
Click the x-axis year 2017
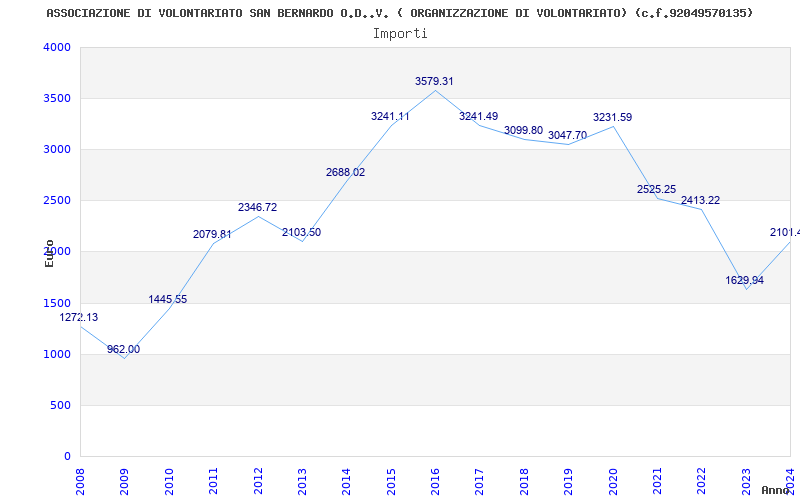pyautogui.click(x=480, y=482)
